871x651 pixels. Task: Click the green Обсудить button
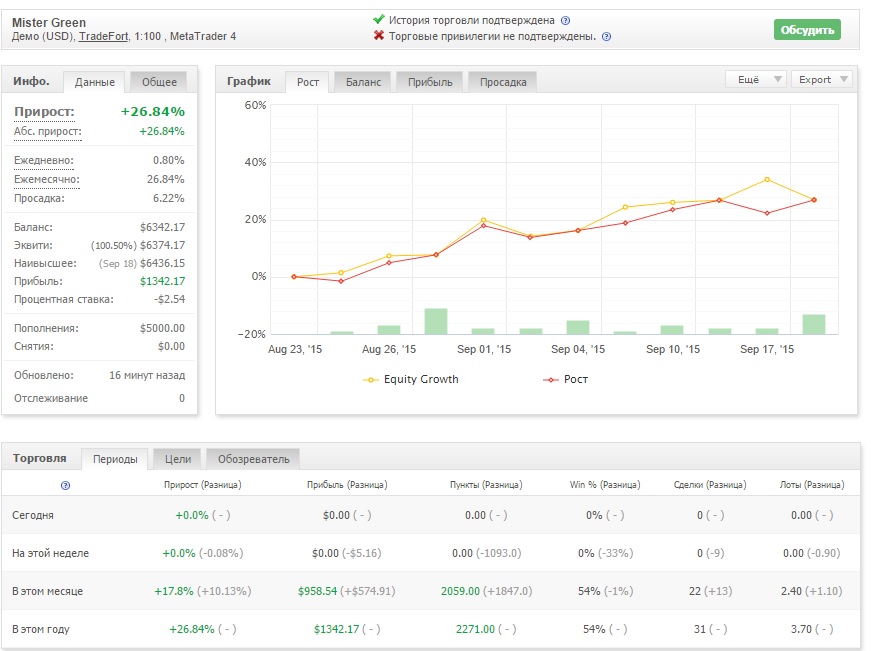point(807,30)
